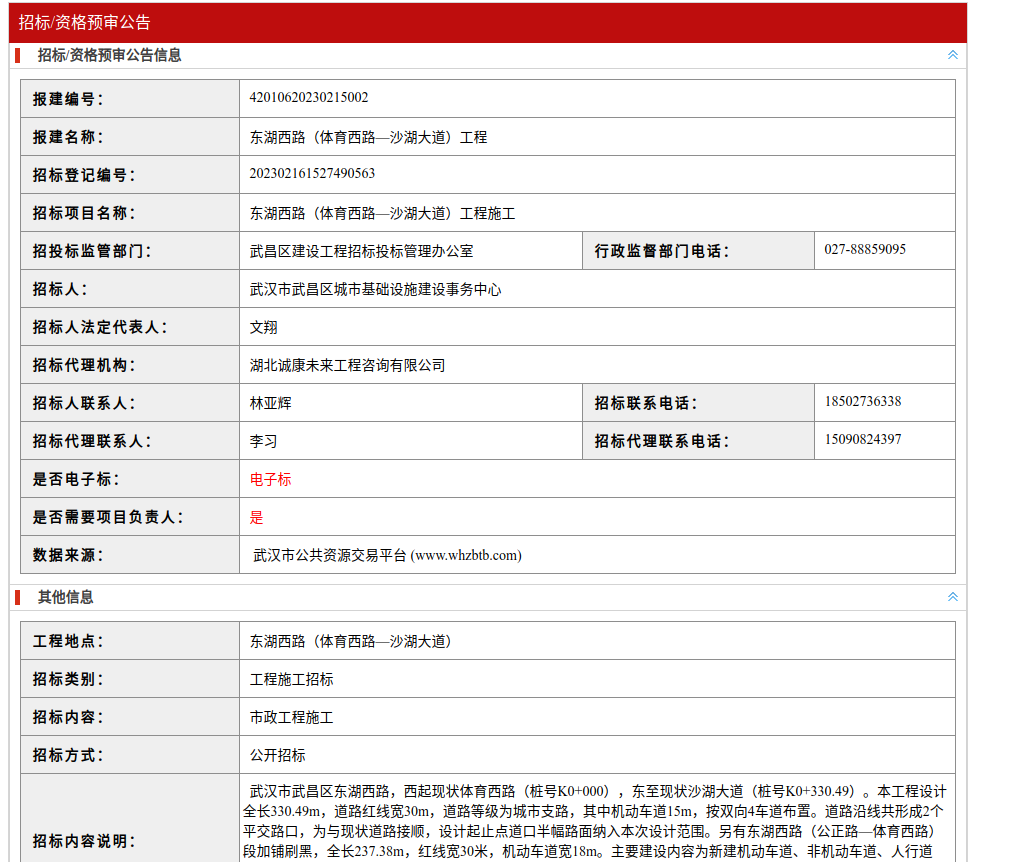This screenshot has height=862, width=1012.
Task: Click the 招标方式 label cell
Action: tap(130, 756)
